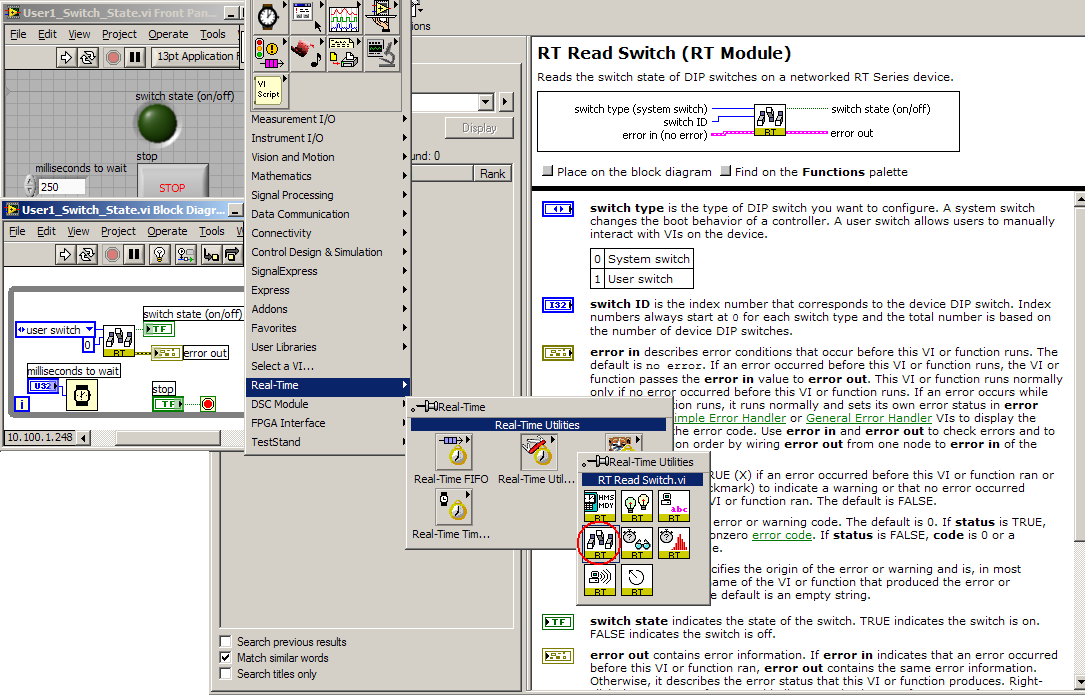Expand the Data Communication submenu
1085x695 pixels.
(328, 214)
